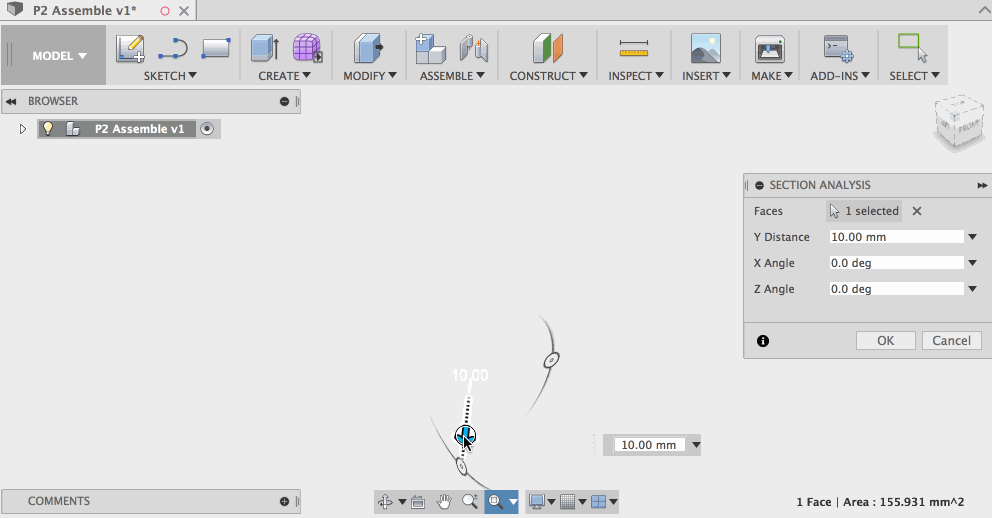Open the MAKE menu
The height and width of the screenshot is (518, 992).
(772, 76)
